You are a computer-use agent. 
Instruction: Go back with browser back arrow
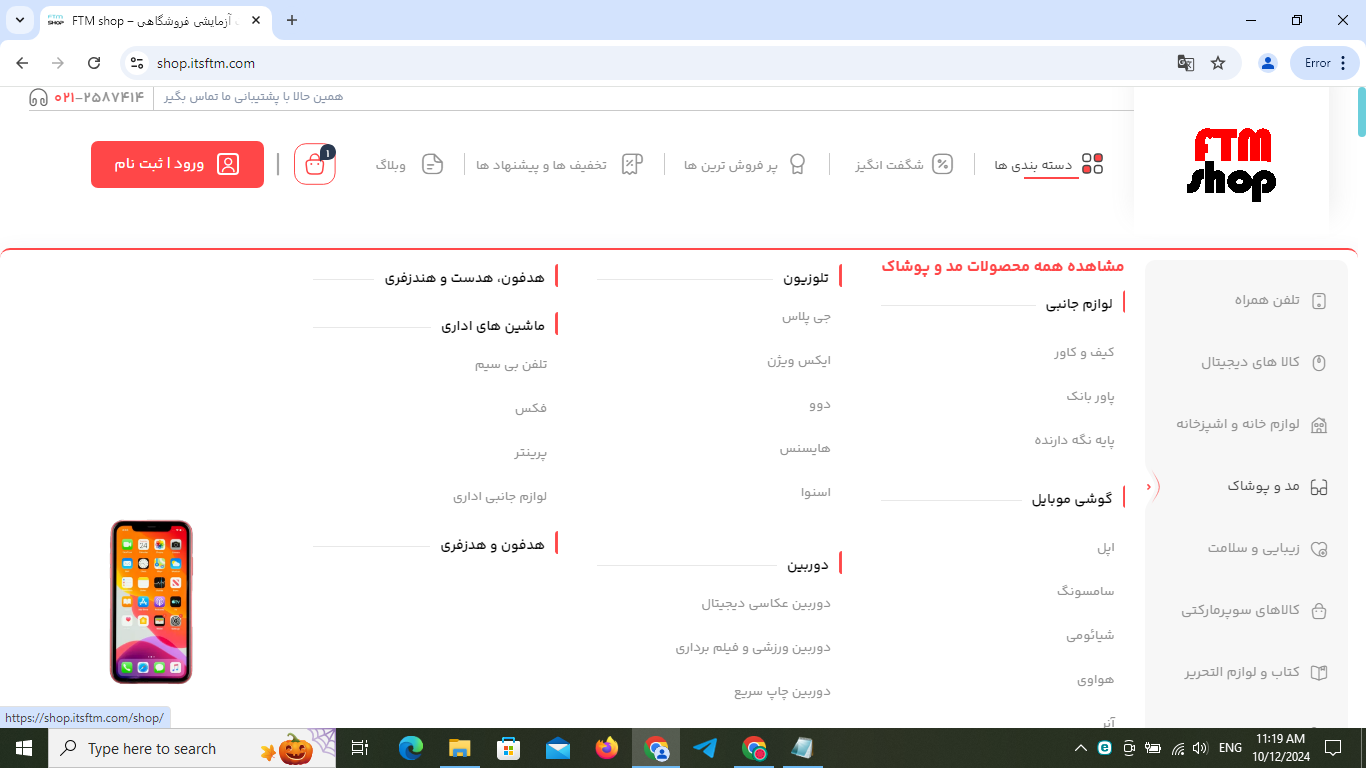[22, 63]
